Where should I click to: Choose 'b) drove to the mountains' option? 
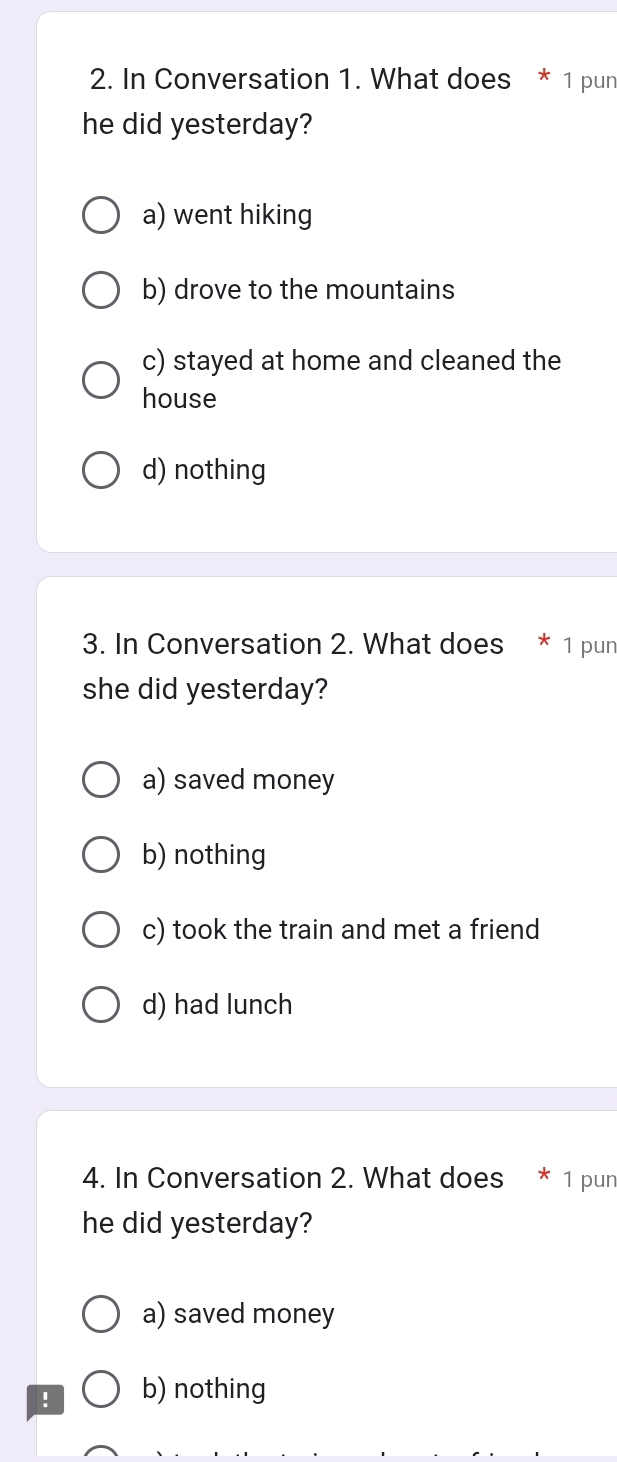(x=100, y=290)
